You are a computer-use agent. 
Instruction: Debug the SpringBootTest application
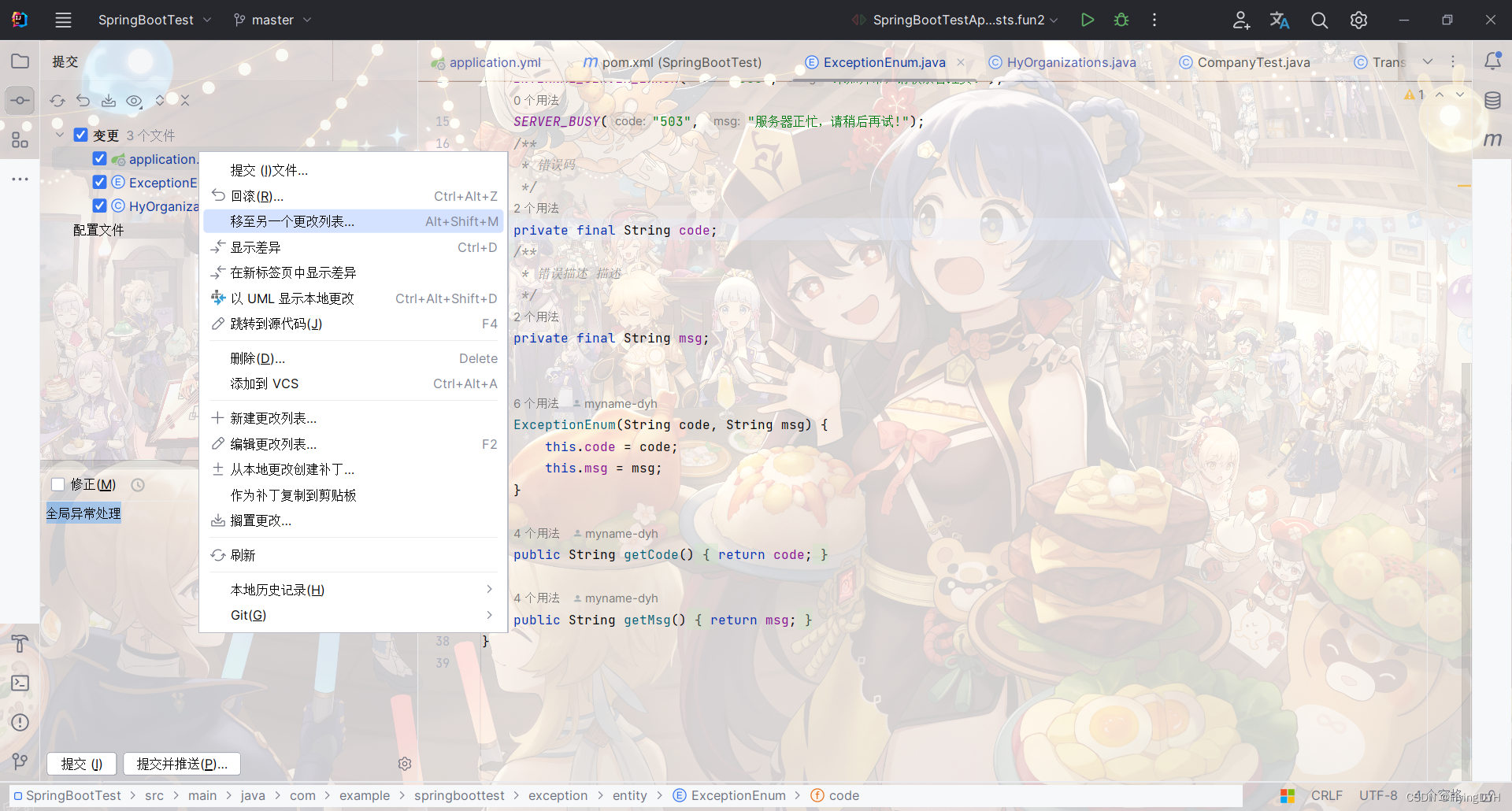(x=1121, y=20)
